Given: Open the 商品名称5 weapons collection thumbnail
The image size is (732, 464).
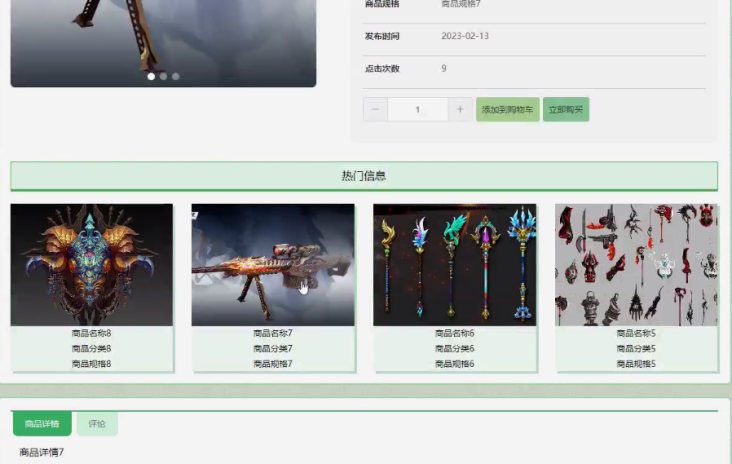Looking at the screenshot, I should pyautogui.click(x=636, y=265).
